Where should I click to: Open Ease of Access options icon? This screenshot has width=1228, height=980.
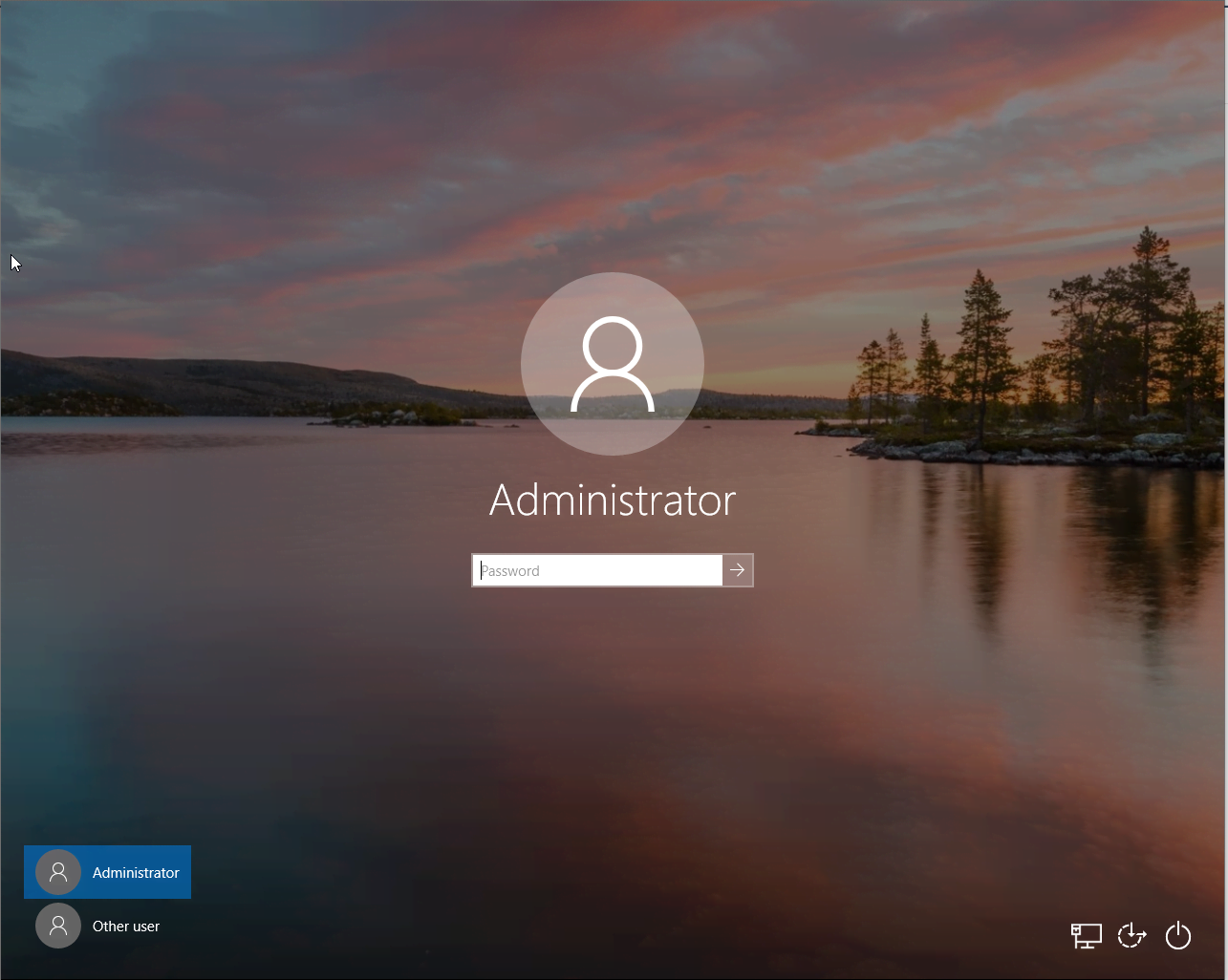pyautogui.click(x=1132, y=935)
